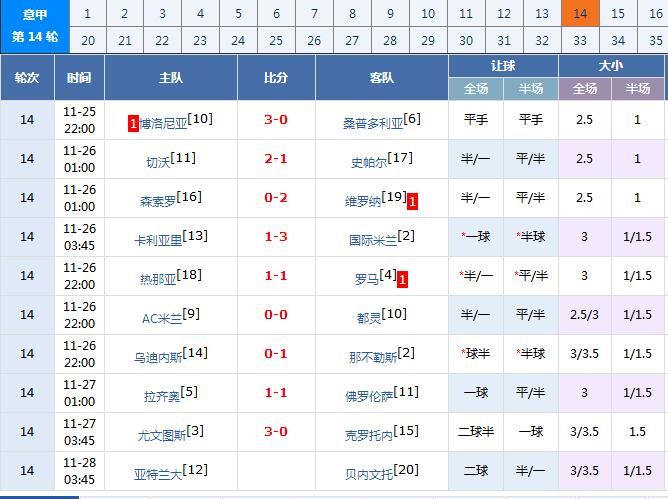Viewport: 668px width, 499px height.
Task: Open round 7 tab
Action: (314, 13)
